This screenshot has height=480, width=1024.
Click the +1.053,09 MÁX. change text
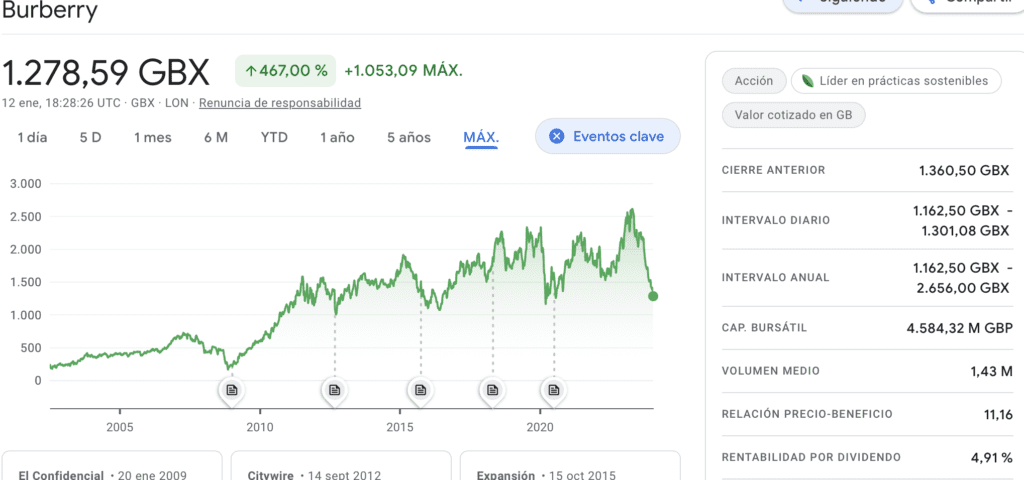coord(404,71)
